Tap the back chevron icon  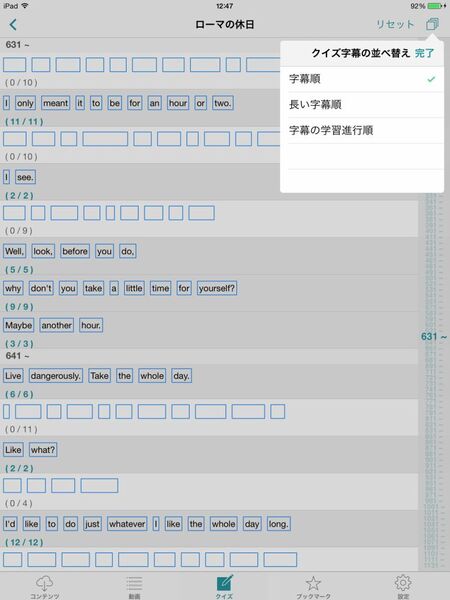pos(13,25)
